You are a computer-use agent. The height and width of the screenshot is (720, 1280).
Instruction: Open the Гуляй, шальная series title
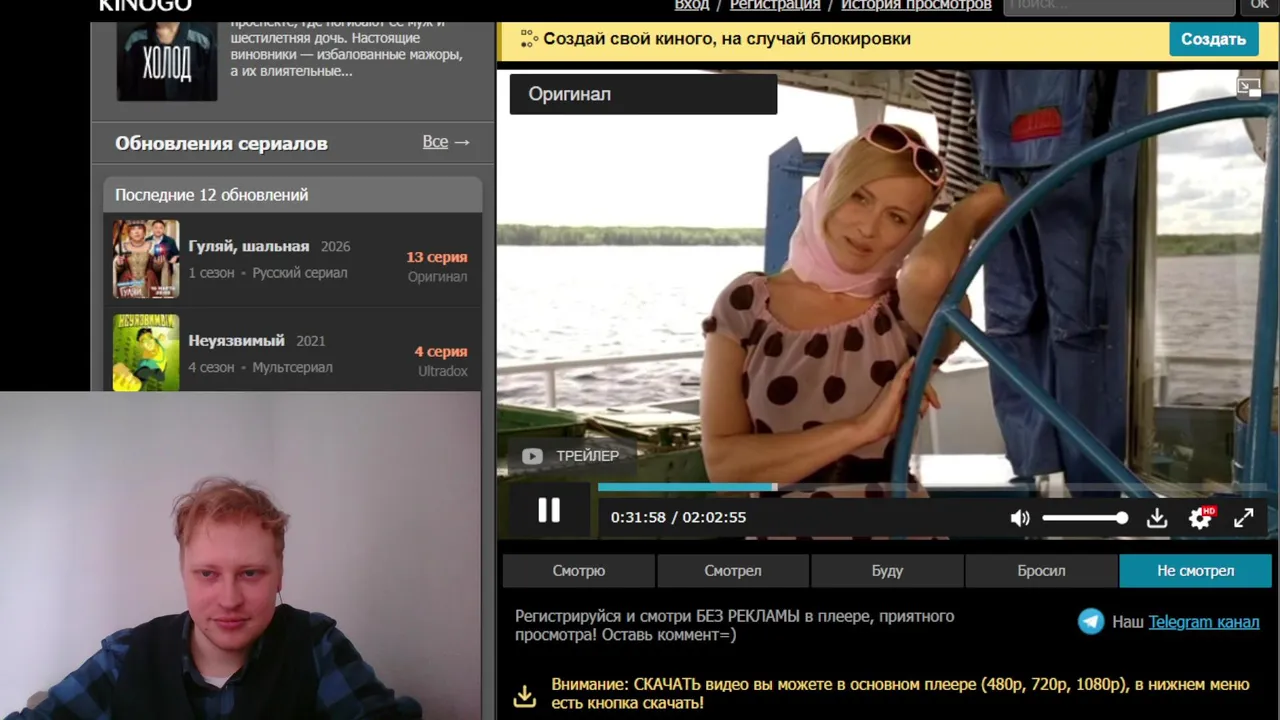click(x=249, y=246)
